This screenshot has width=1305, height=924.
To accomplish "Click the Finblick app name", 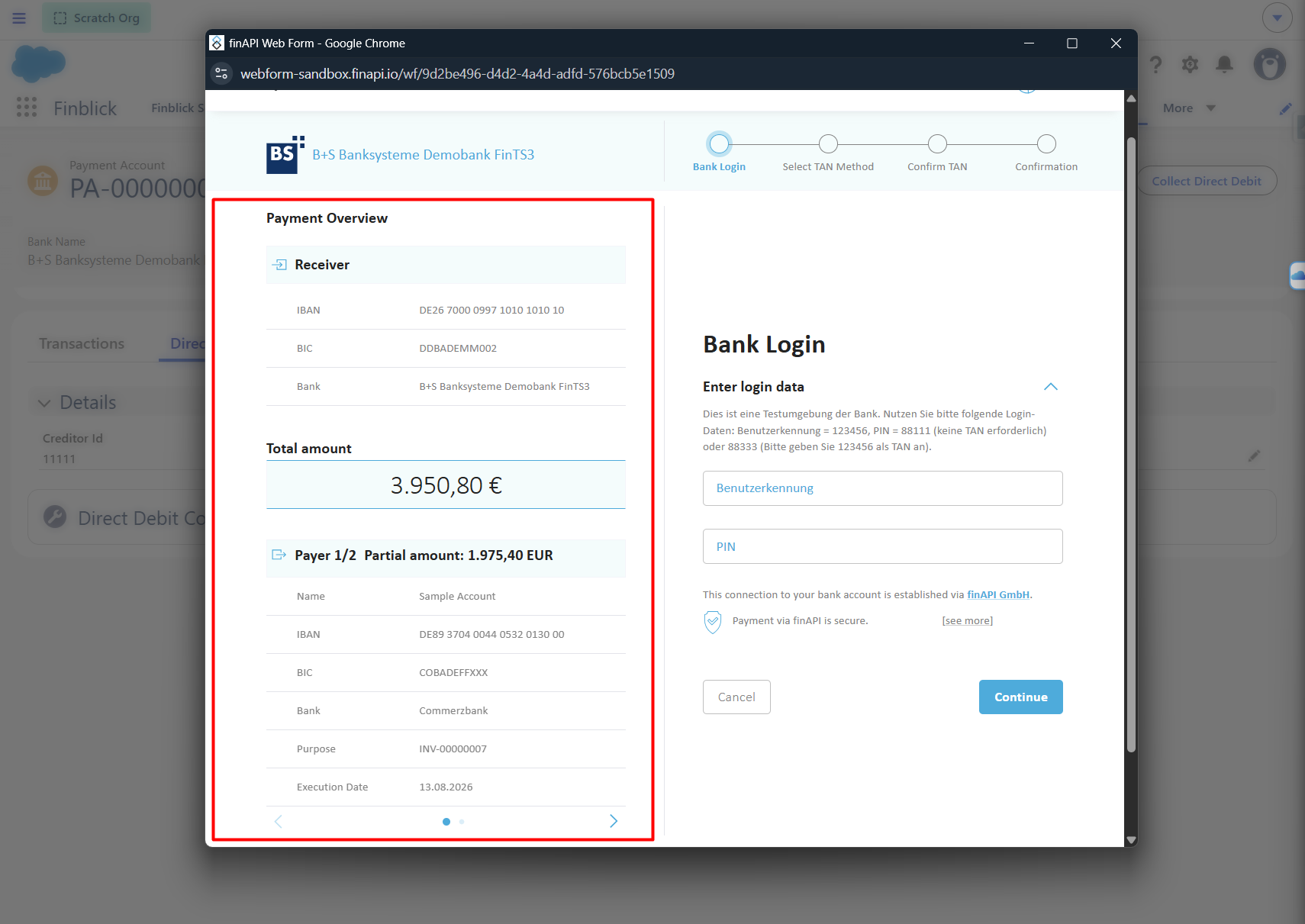I will 85,108.
